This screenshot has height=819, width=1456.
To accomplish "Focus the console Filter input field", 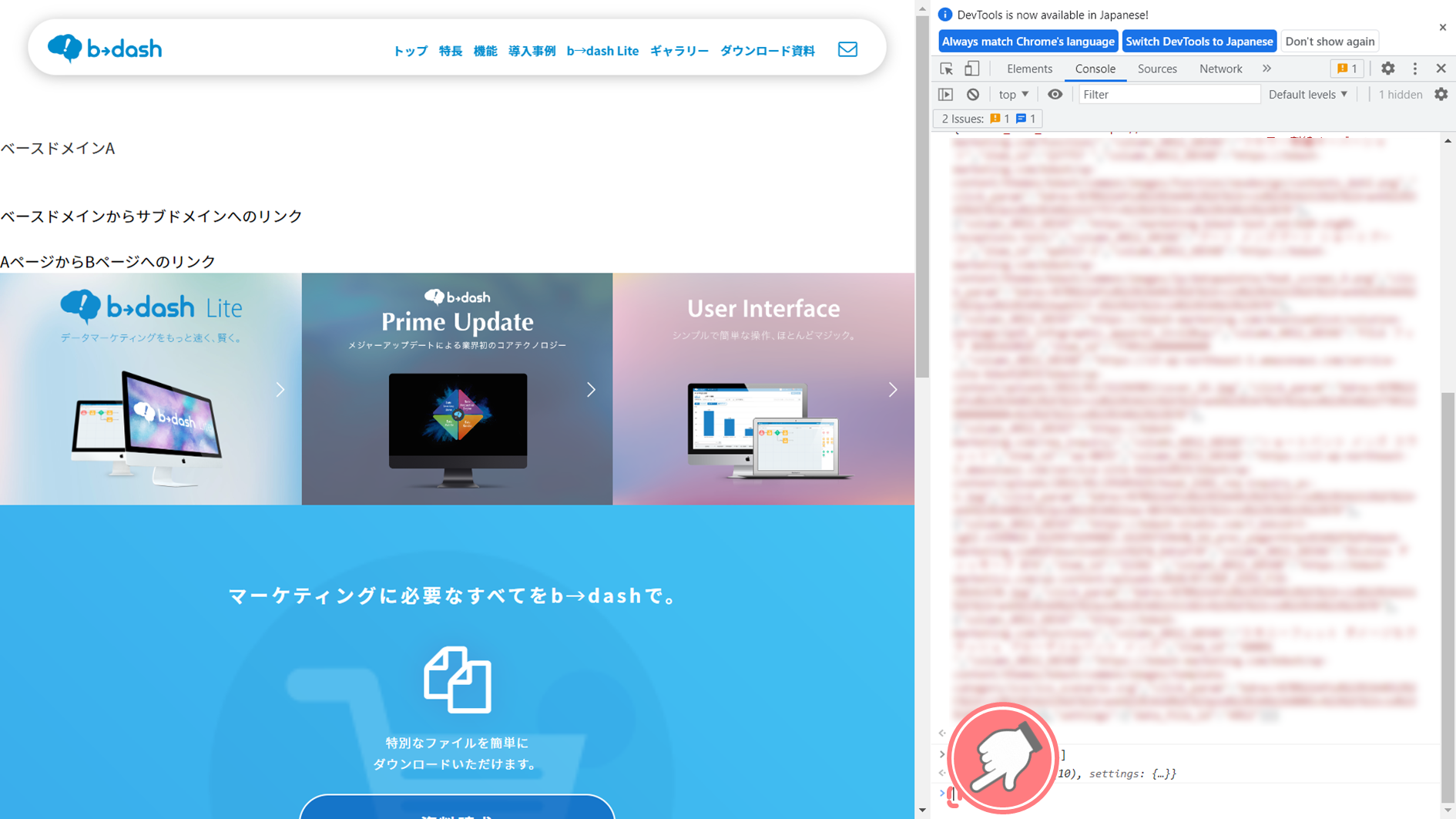I will [1169, 94].
